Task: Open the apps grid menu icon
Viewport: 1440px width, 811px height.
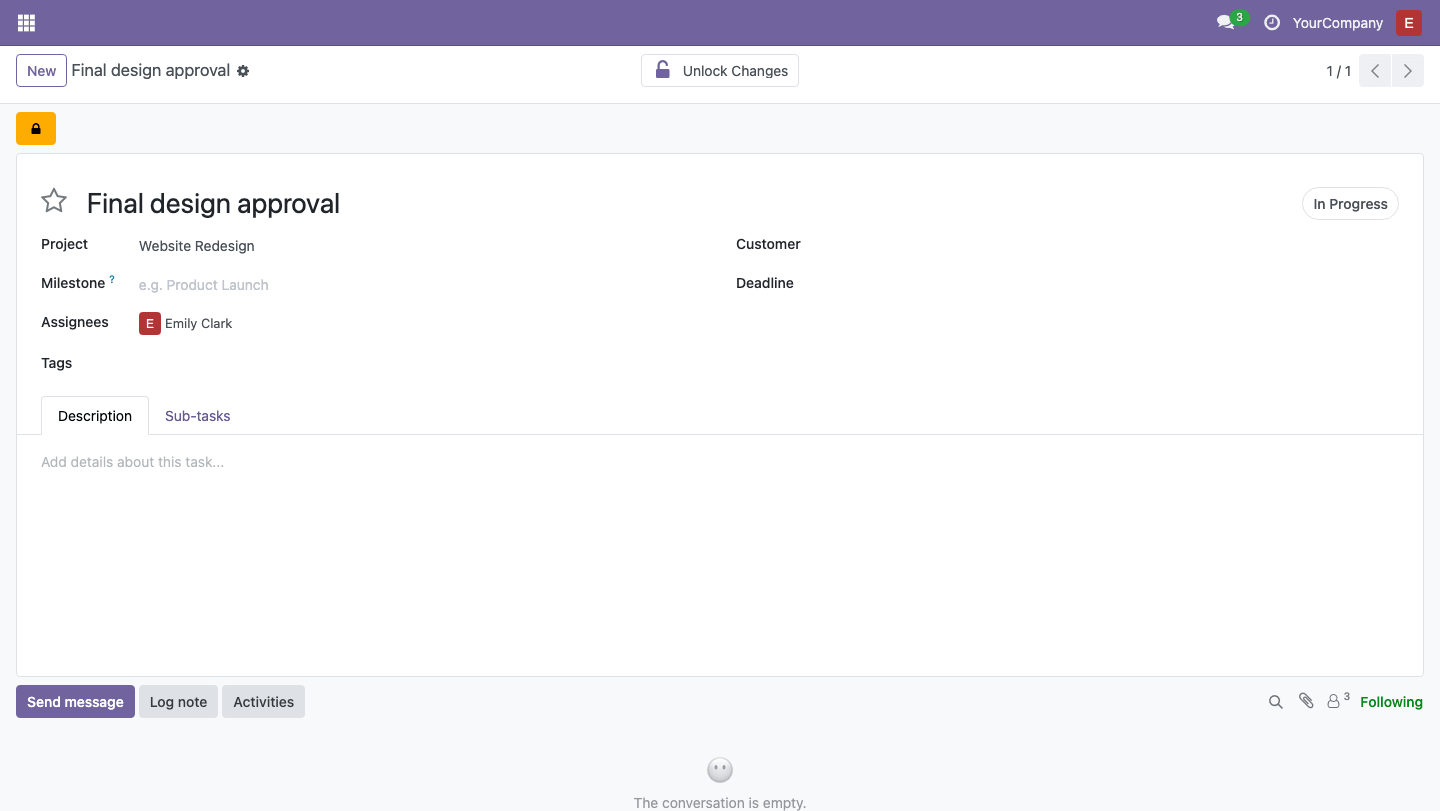Action: (26, 23)
